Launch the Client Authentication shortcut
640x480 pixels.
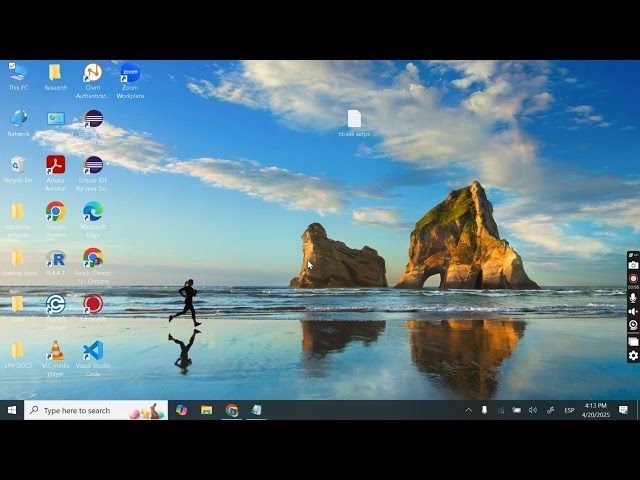pyautogui.click(x=93, y=80)
